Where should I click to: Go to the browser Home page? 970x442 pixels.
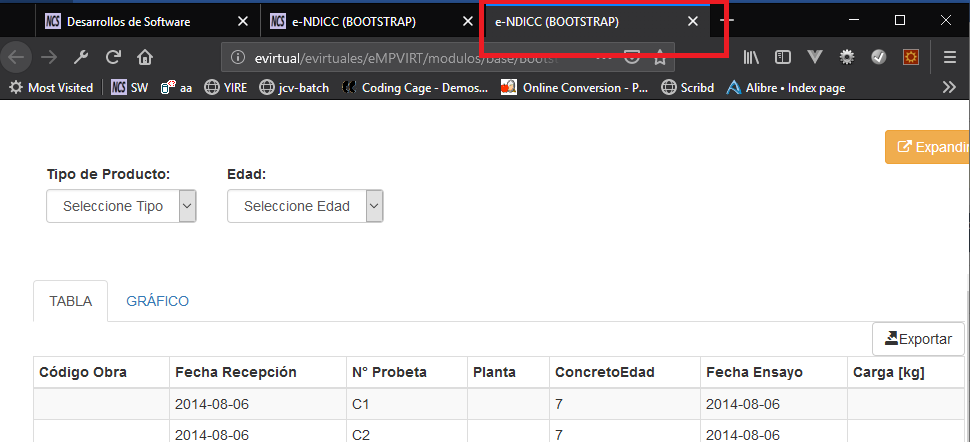(x=144, y=57)
